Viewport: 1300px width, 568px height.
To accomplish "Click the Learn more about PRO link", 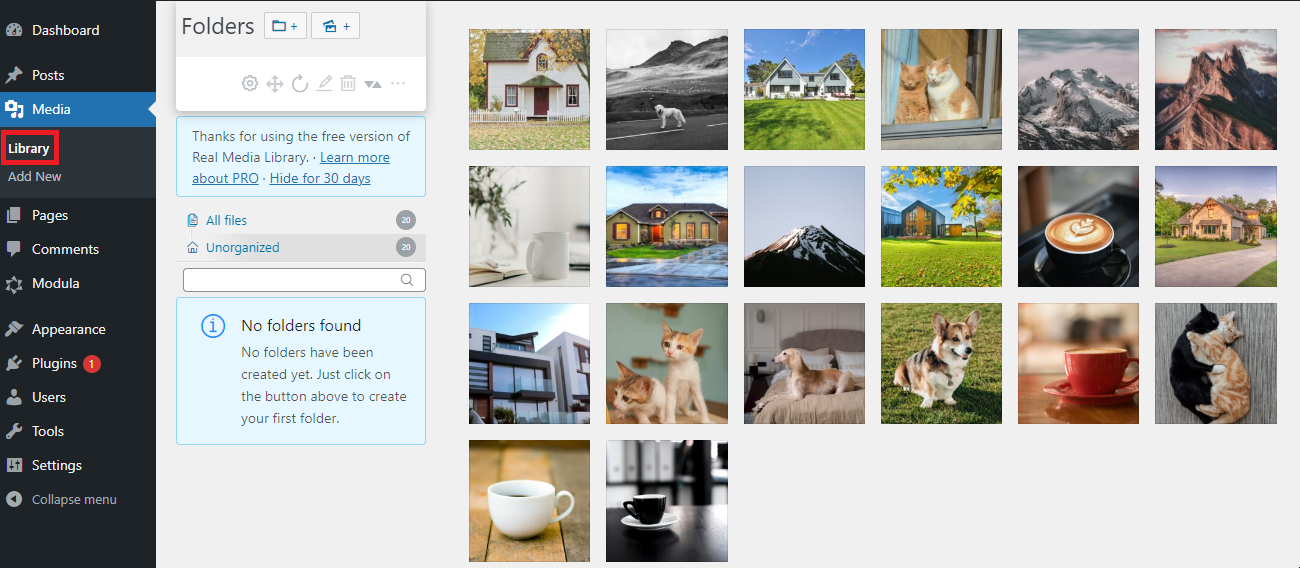I will pos(291,168).
